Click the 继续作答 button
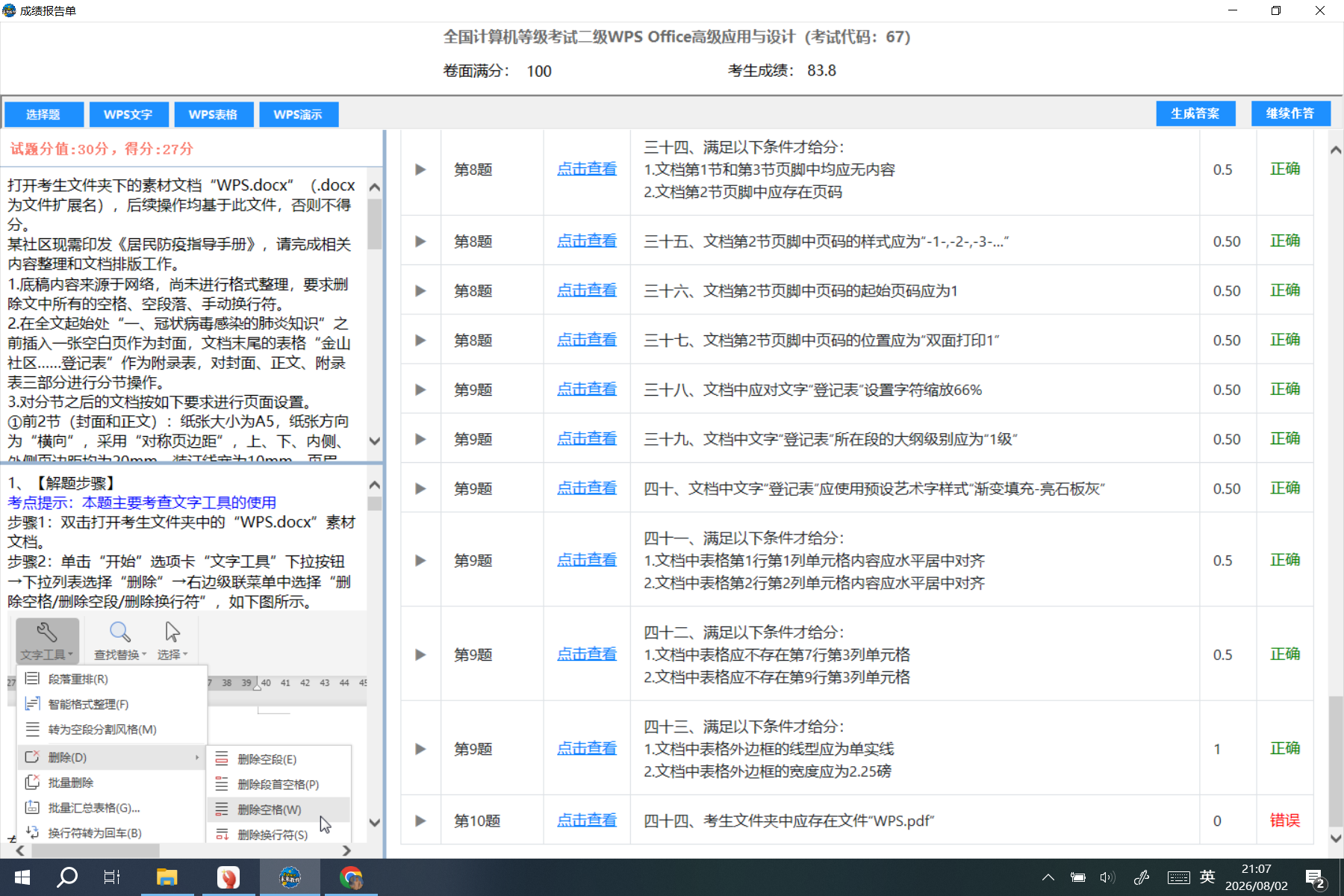 point(1290,113)
